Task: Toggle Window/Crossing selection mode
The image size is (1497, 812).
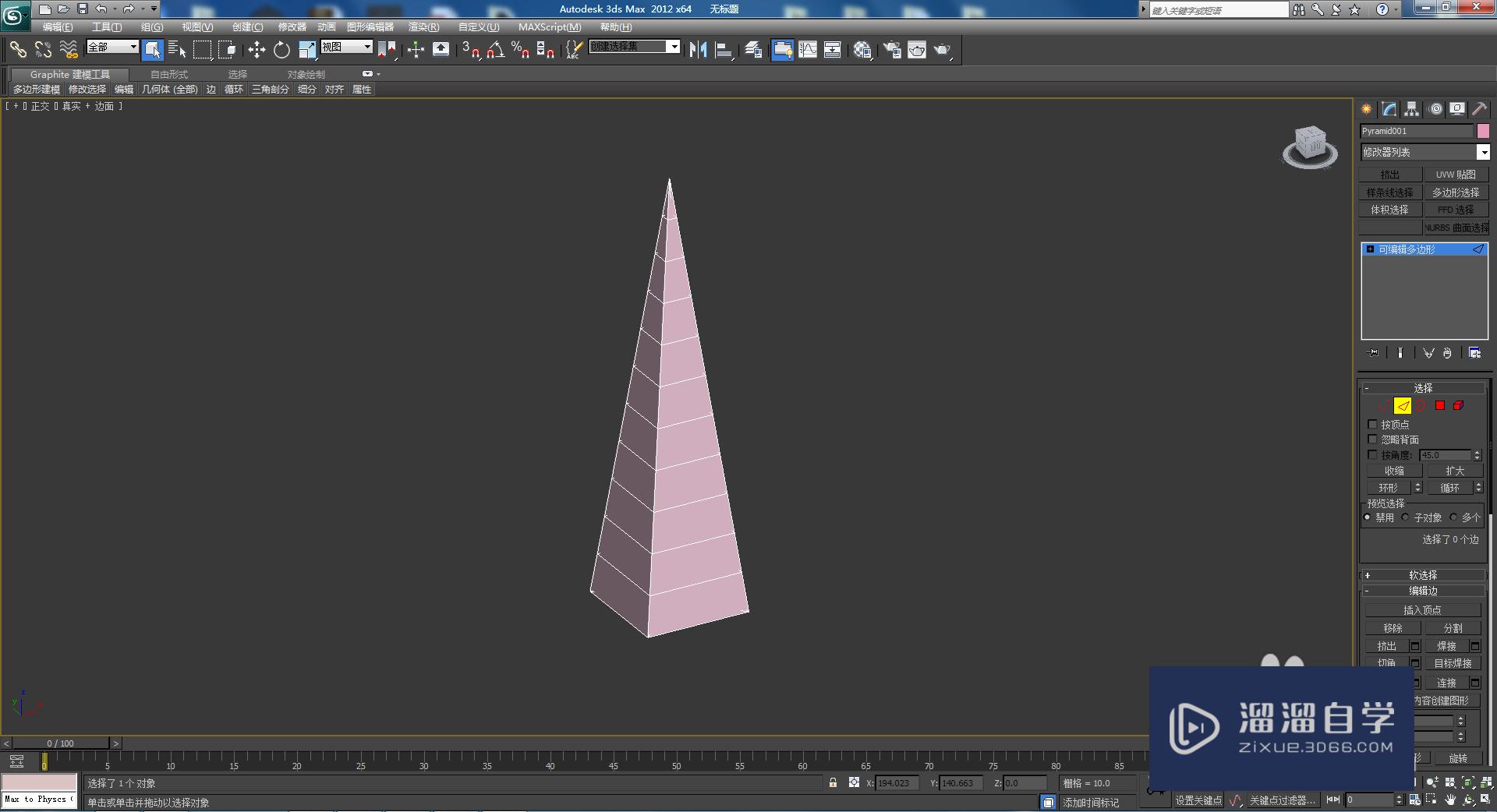Action: tap(227, 50)
